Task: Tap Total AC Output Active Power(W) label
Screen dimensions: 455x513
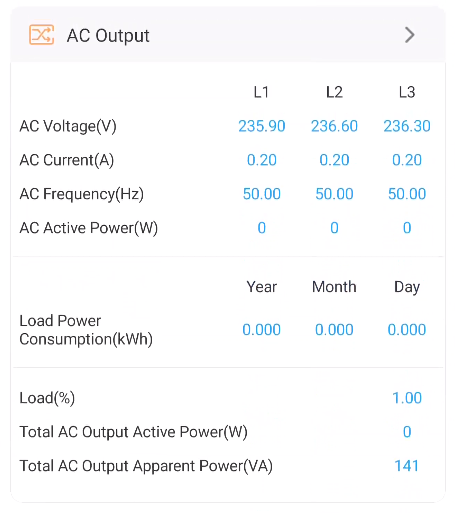Action: click(133, 432)
